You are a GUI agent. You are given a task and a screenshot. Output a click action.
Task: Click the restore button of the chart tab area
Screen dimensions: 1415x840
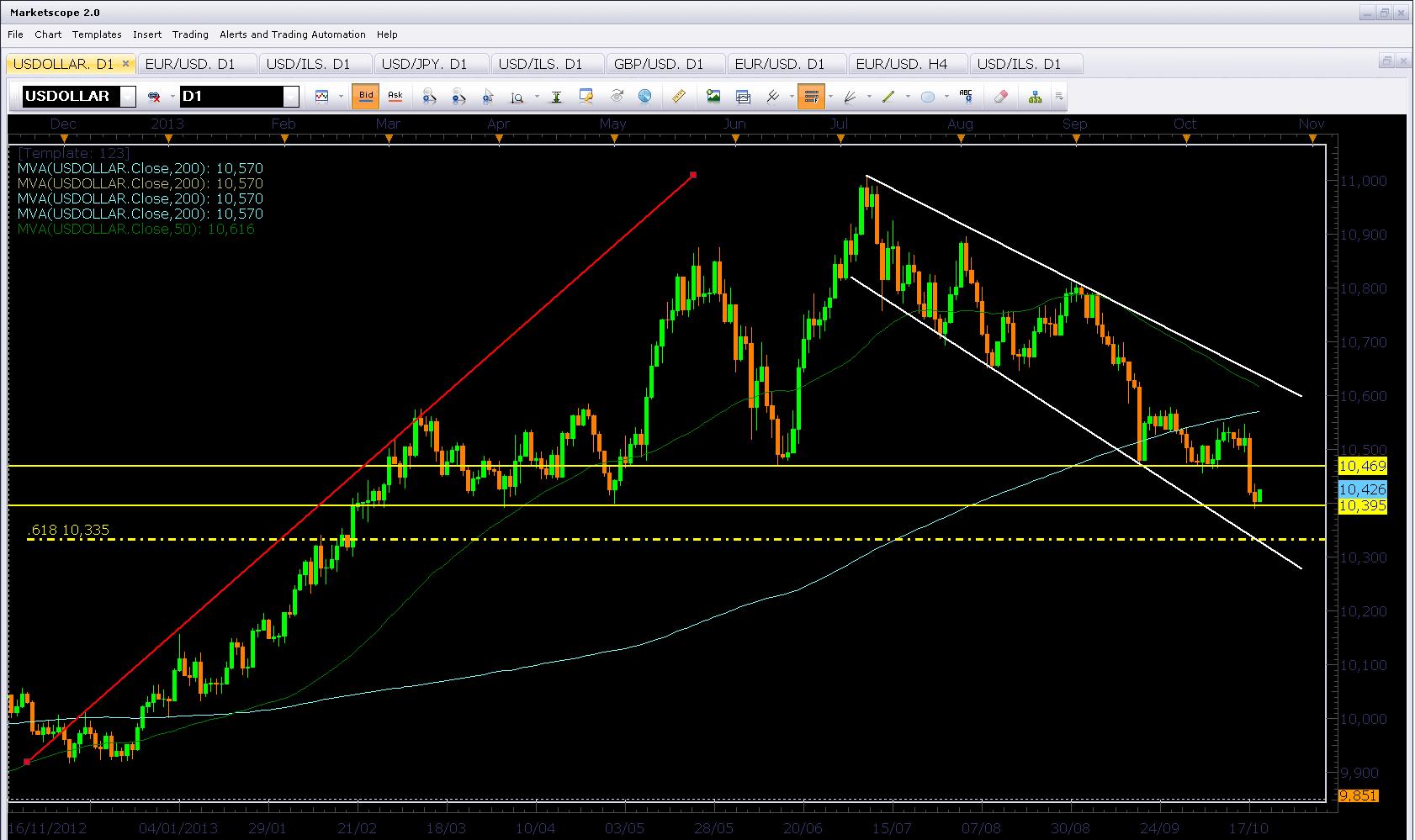(x=1386, y=61)
